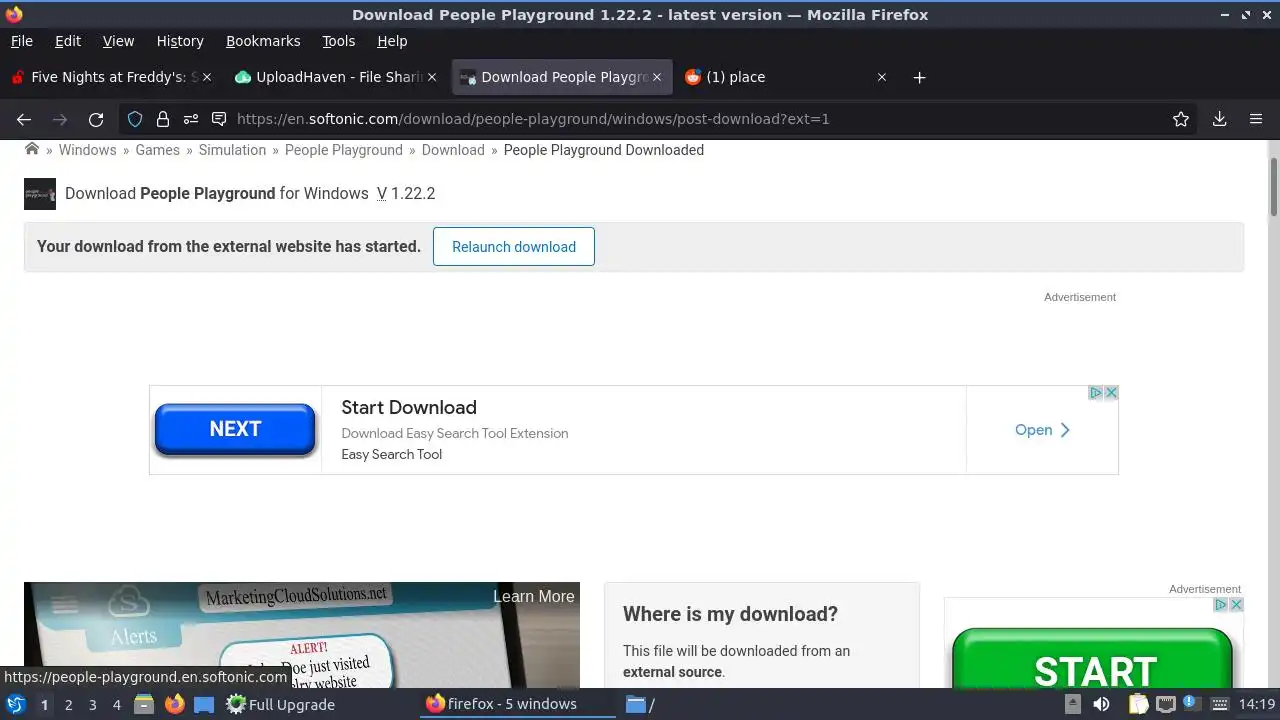This screenshot has height=720, width=1280.
Task: Switch to workspace 4 in taskbar
Action: [x=116, y=704]
